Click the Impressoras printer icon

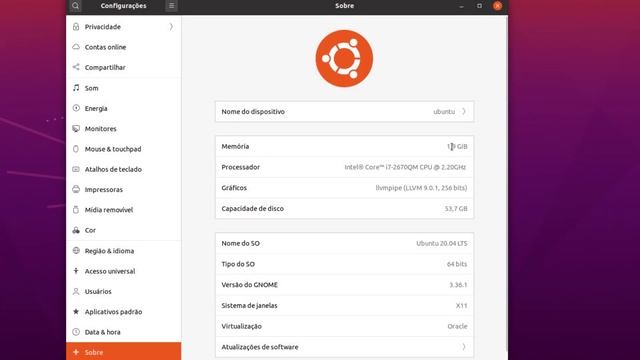pos(76,189)
